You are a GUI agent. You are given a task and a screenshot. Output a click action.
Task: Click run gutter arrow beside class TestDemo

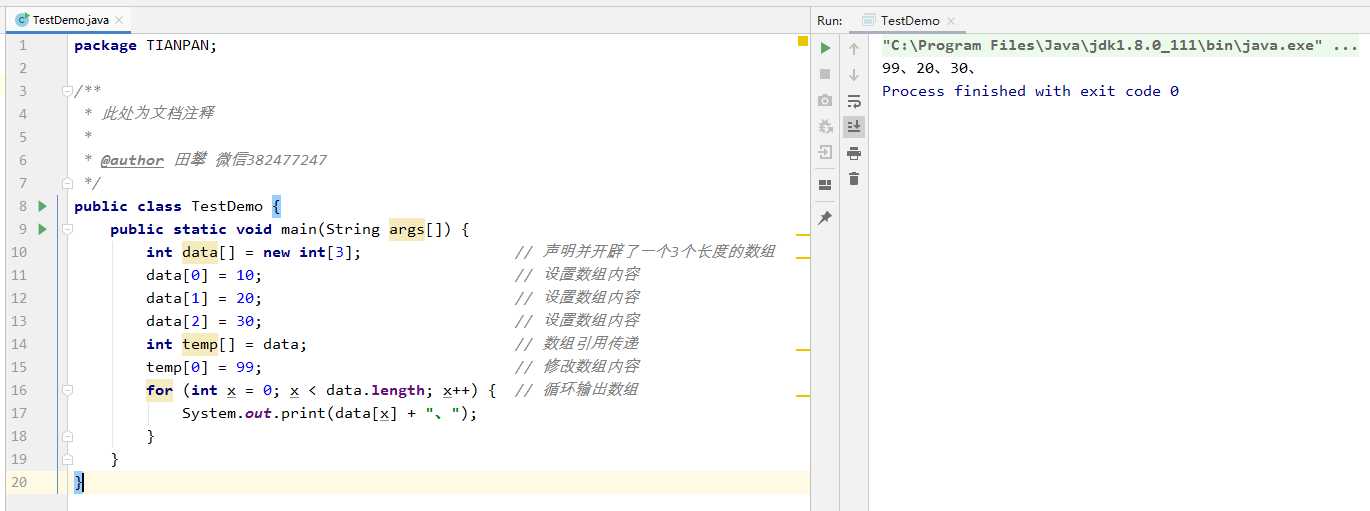point(42,206)
